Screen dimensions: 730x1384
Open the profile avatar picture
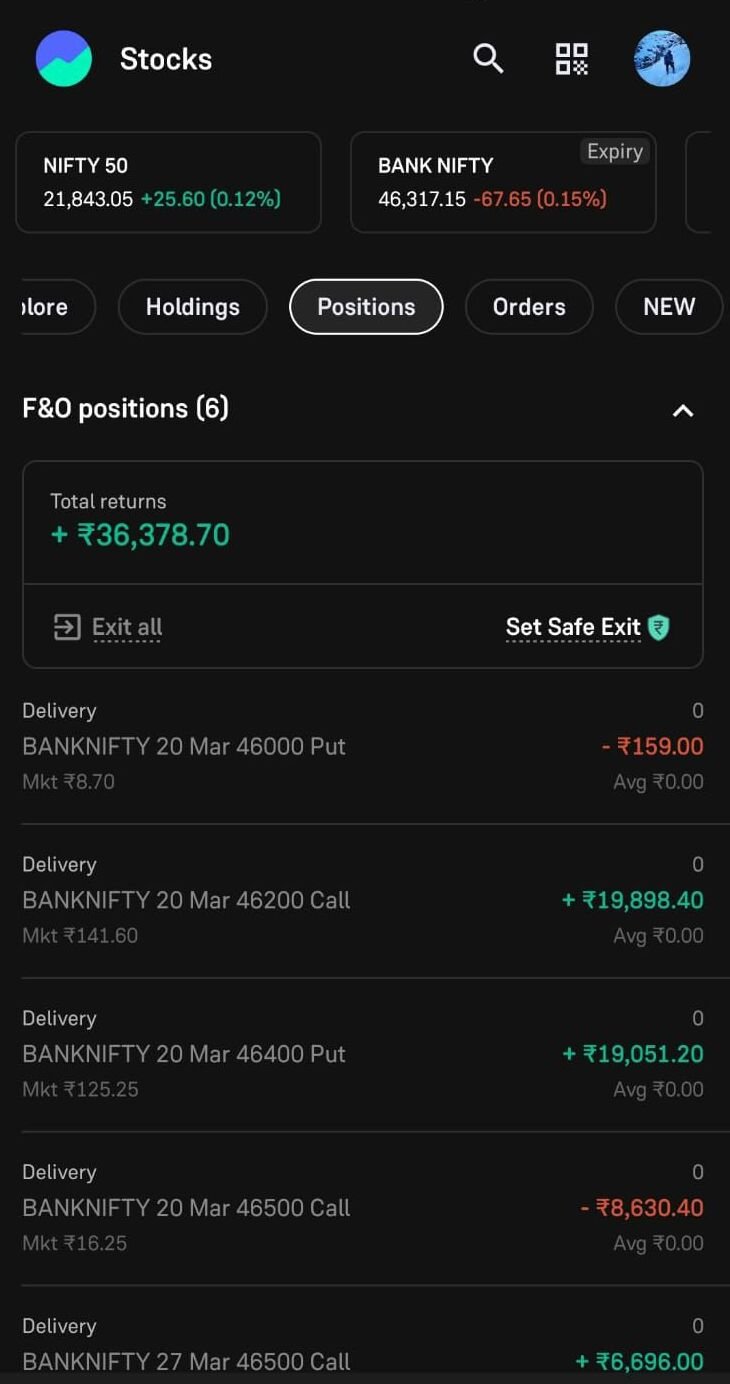(x=662, y=59)
